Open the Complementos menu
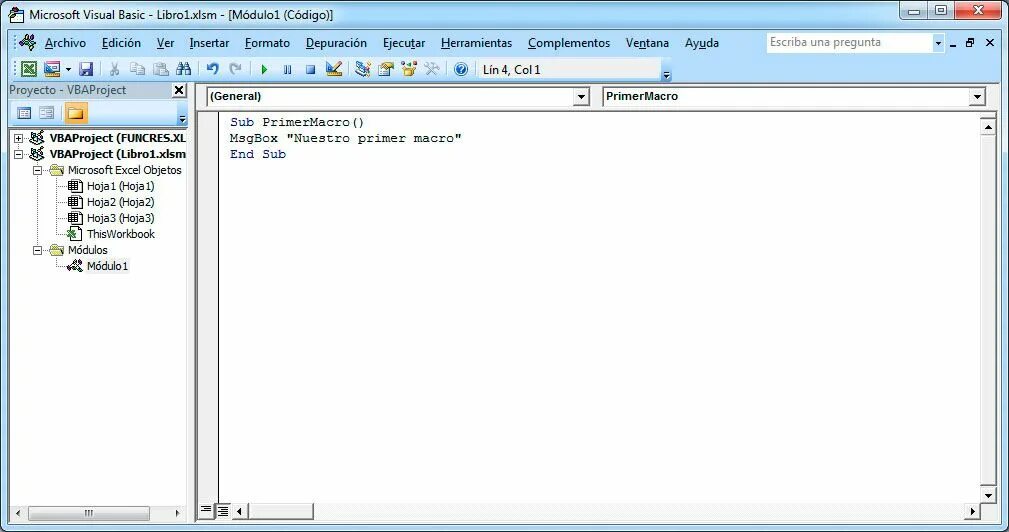Image resolution: width=1009 pixels, height=532 pixels. (x=569, y=43)
